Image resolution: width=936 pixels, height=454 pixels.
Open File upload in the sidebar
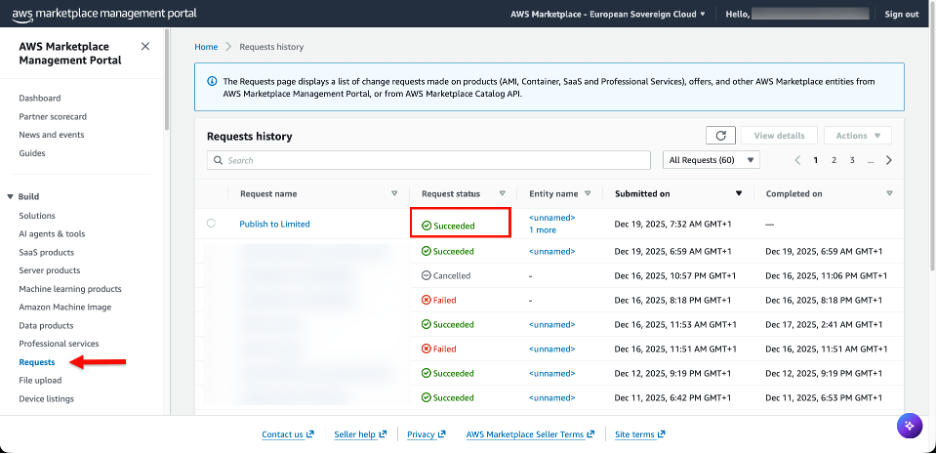tap(41, 381)
